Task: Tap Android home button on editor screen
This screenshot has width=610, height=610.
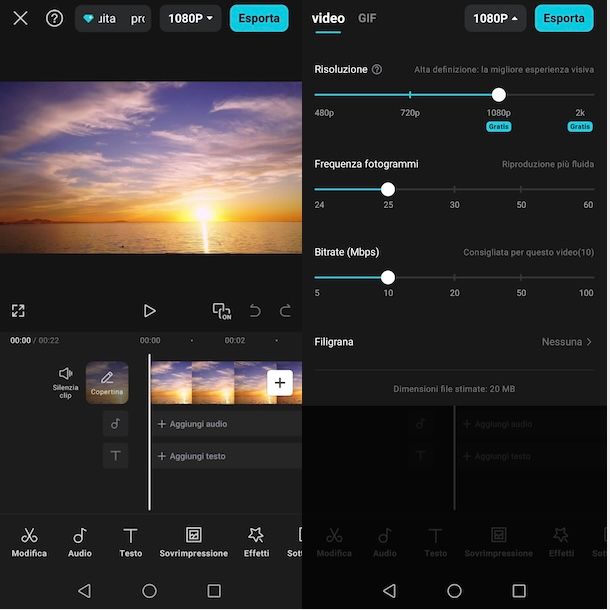Action: 149,591
